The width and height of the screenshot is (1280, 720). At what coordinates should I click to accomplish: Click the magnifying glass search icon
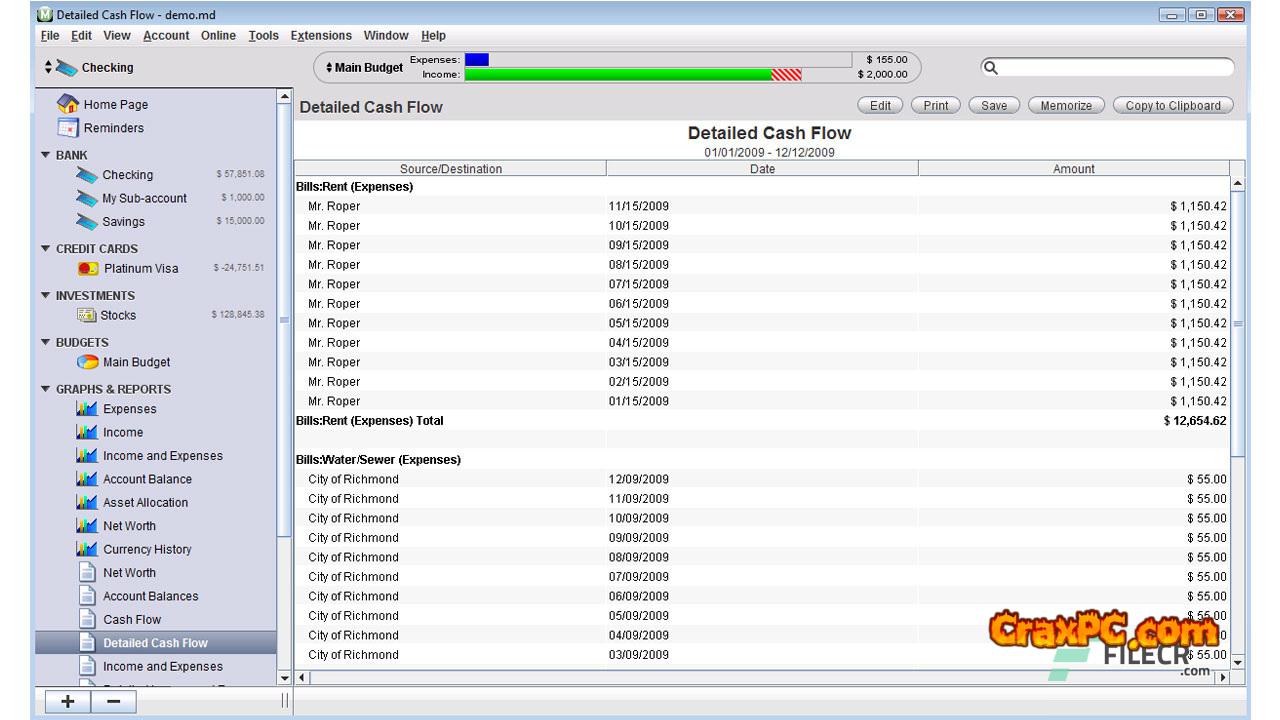[991, 68]
